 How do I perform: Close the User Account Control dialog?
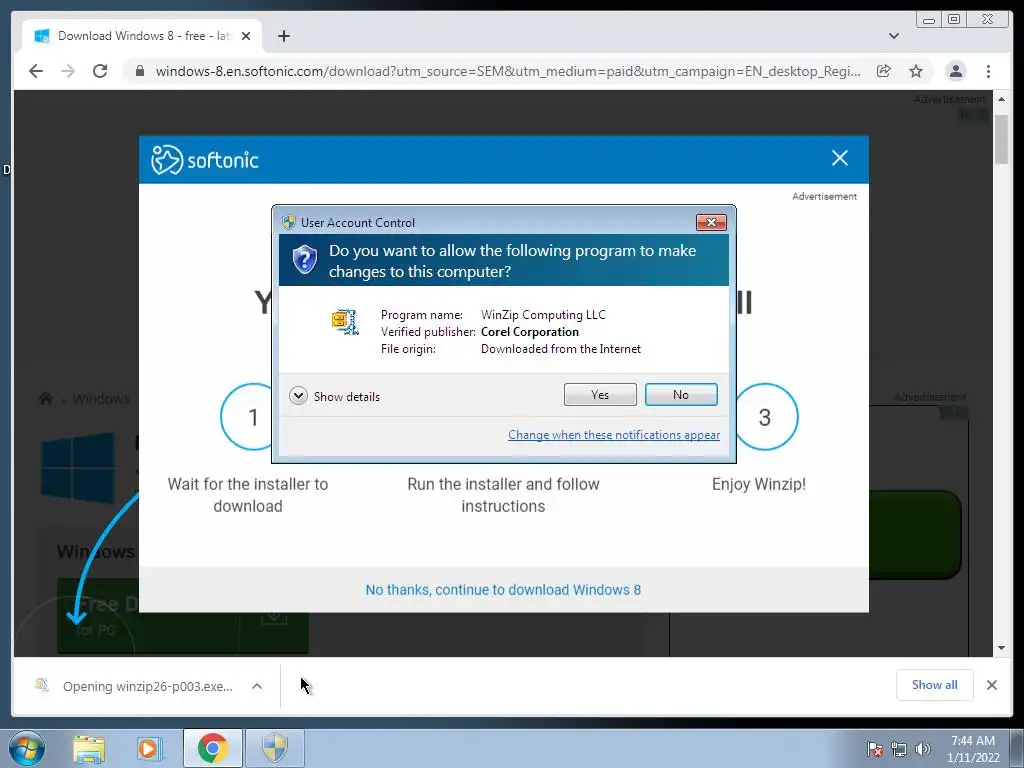coord(711,223)
